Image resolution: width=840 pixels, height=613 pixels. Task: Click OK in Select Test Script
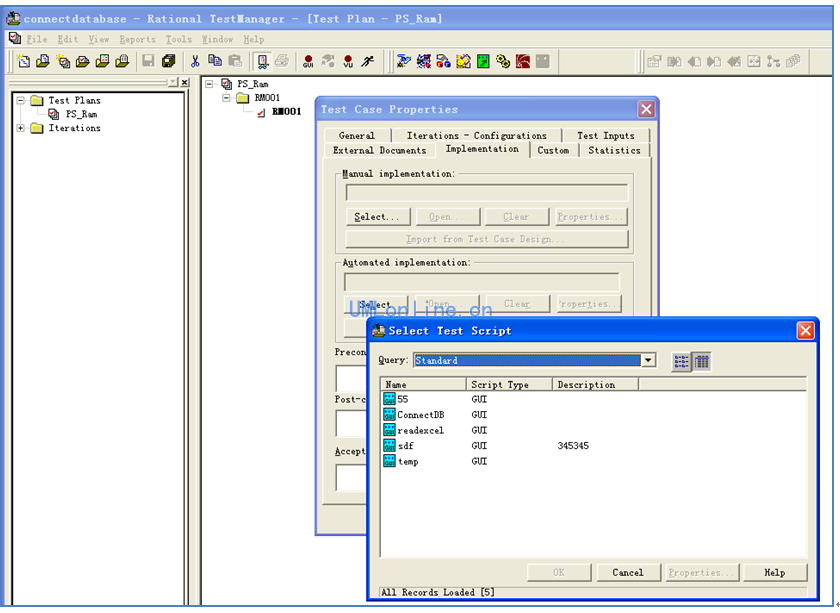coord(559,572)
